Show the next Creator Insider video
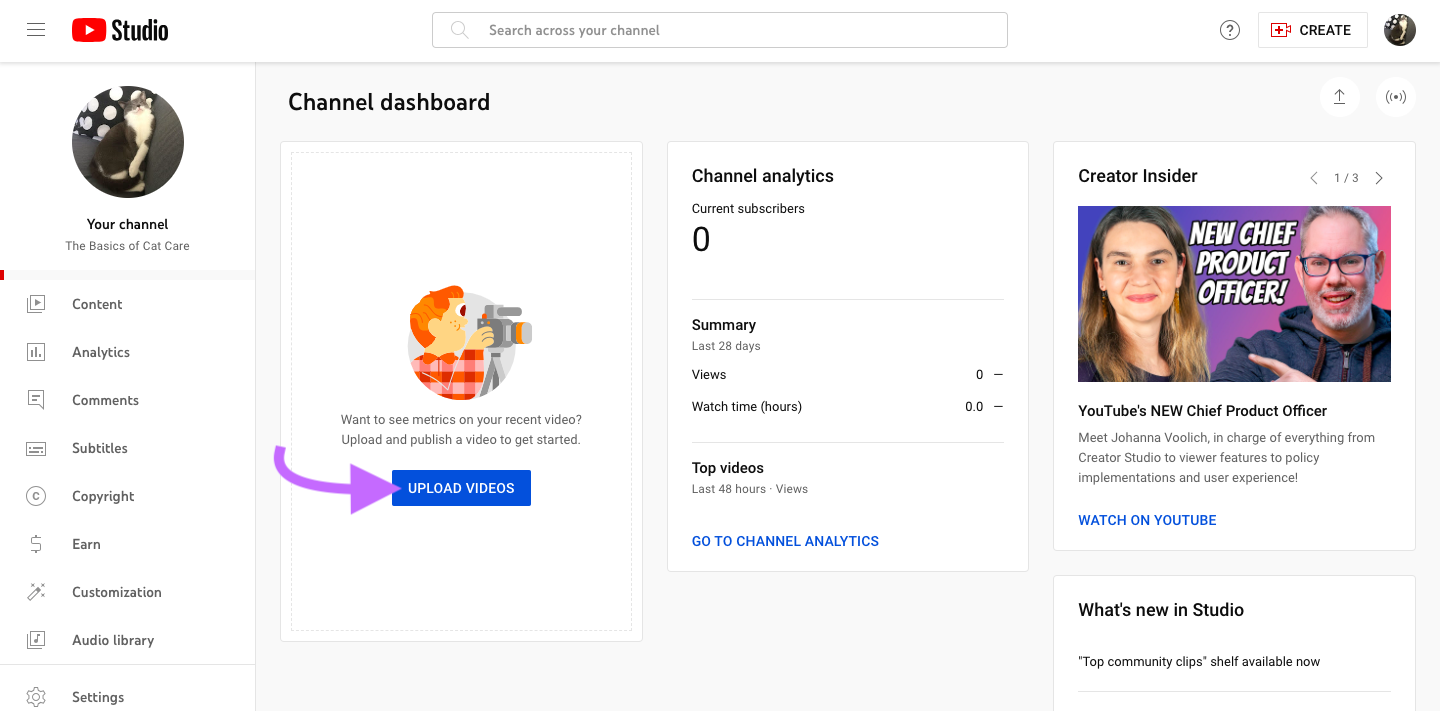Viewport: 1440px width, 711px height. pos(1379,177)
